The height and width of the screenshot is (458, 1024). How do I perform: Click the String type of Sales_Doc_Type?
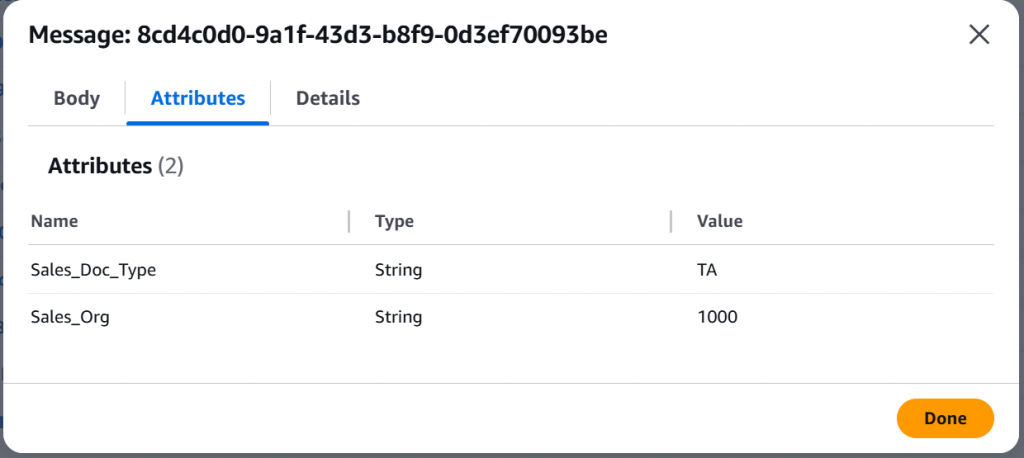click(x=398, y=270)
